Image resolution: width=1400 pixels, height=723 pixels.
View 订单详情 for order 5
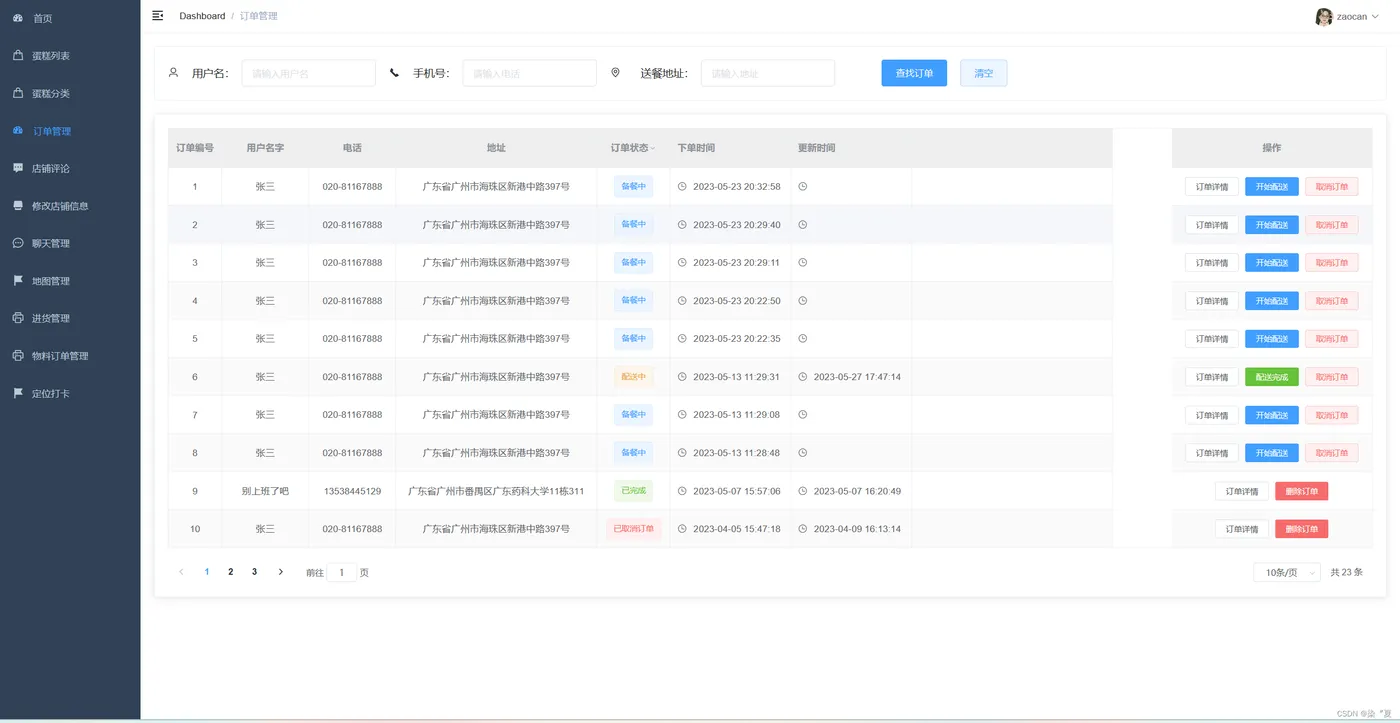(1211, 339)
